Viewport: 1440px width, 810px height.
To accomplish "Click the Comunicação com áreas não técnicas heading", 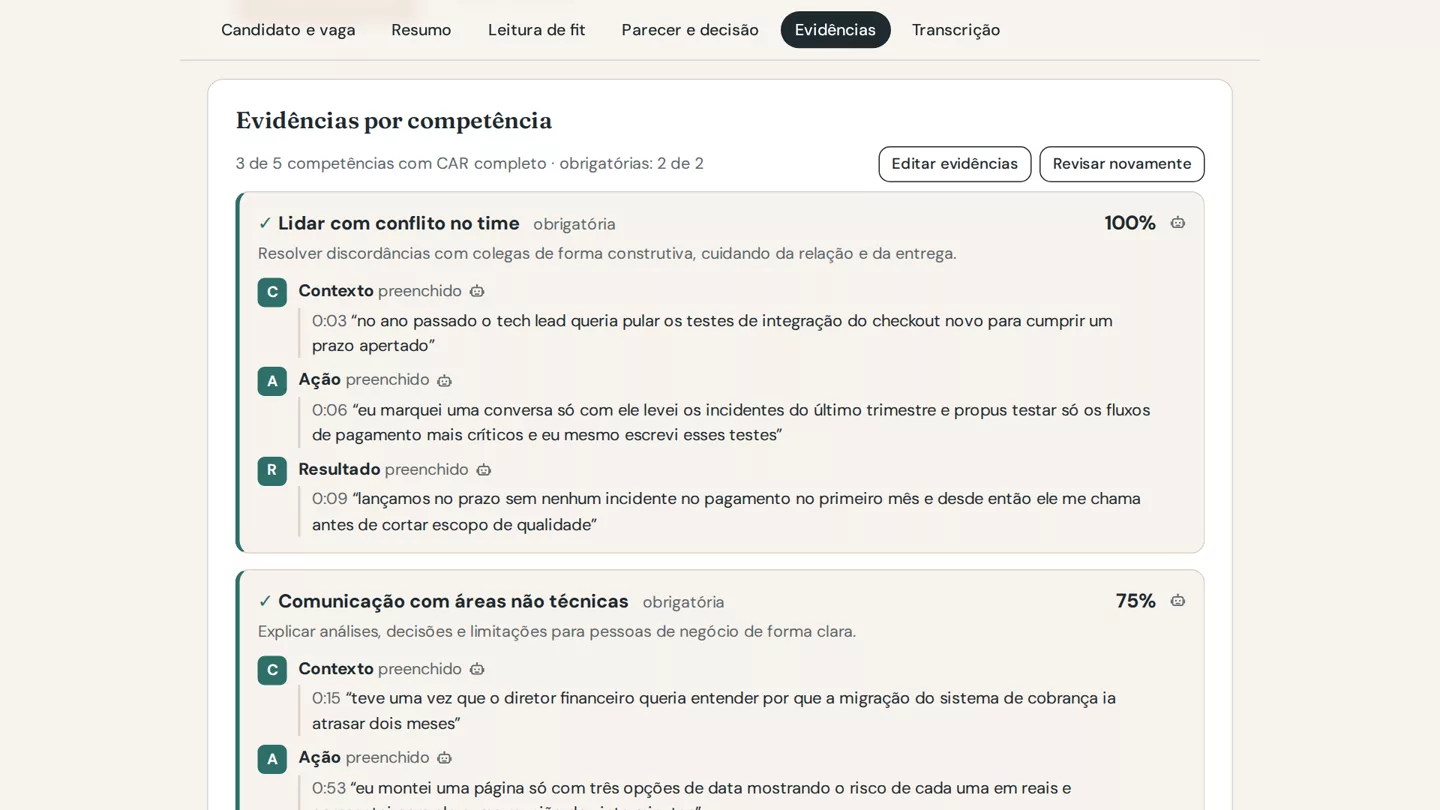I will coord(453,601).
